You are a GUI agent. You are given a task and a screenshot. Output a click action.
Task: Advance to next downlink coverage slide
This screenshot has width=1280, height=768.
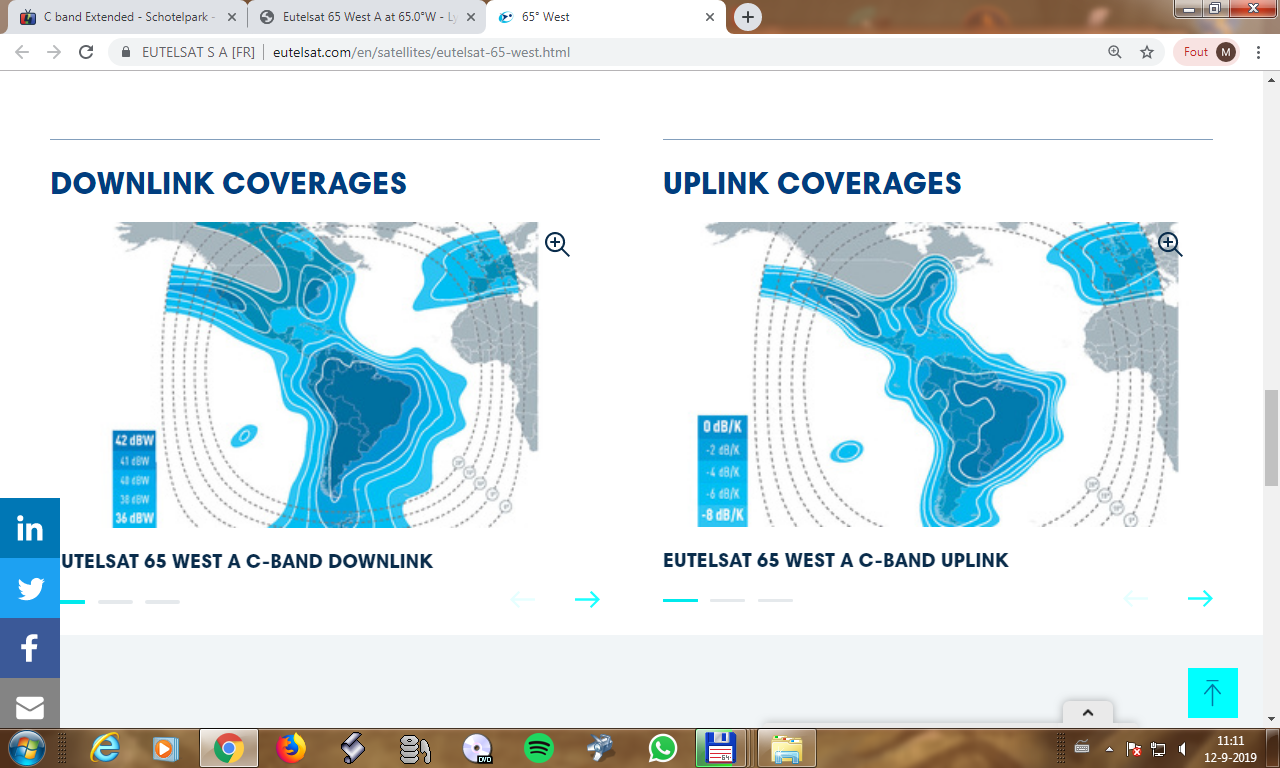[x=587, y=599]
